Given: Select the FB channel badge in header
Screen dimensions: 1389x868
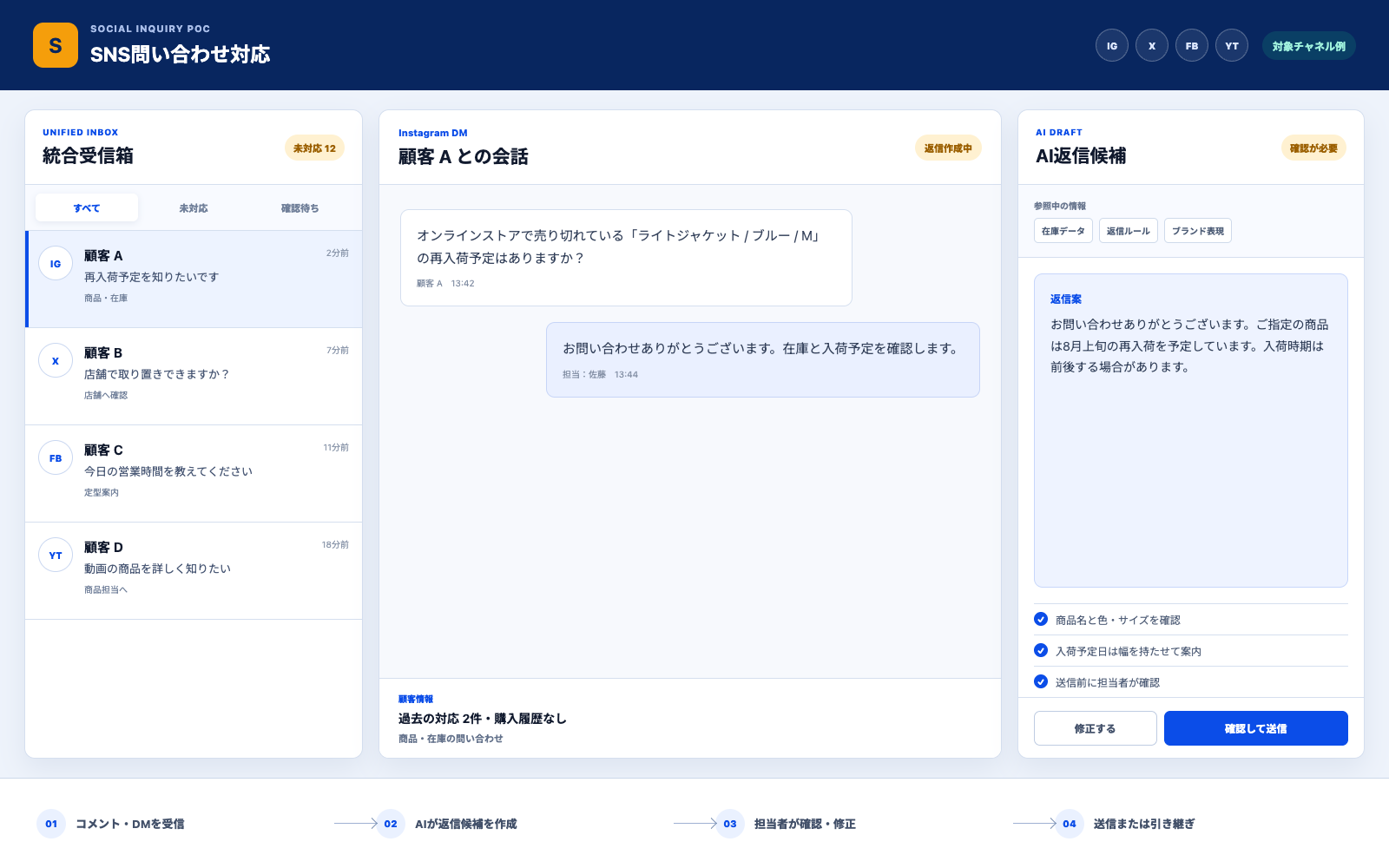Looking at the screenshot, I should (x=1192, y=45).
